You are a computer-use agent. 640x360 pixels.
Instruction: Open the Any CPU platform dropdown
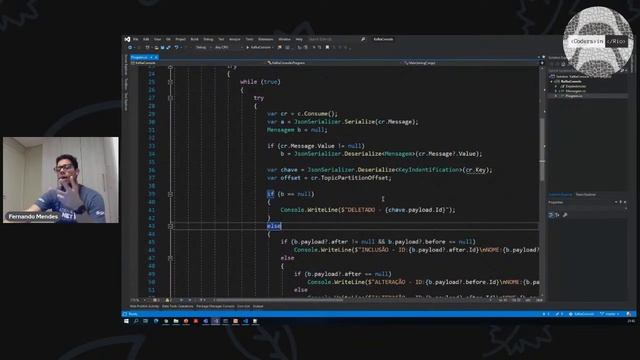(228, 47)
